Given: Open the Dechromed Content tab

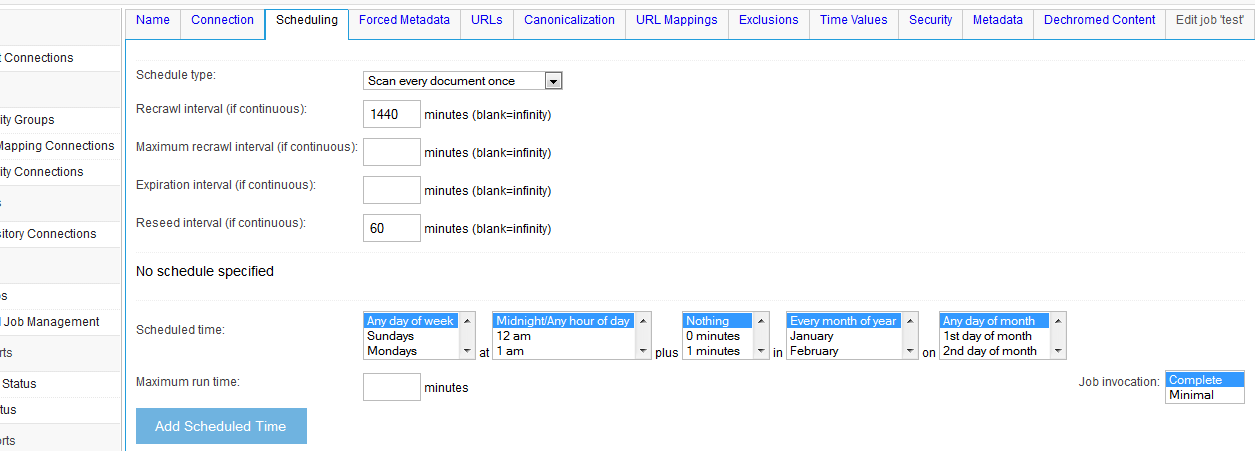Looking at the screenshot, I should pos(1099,20).
